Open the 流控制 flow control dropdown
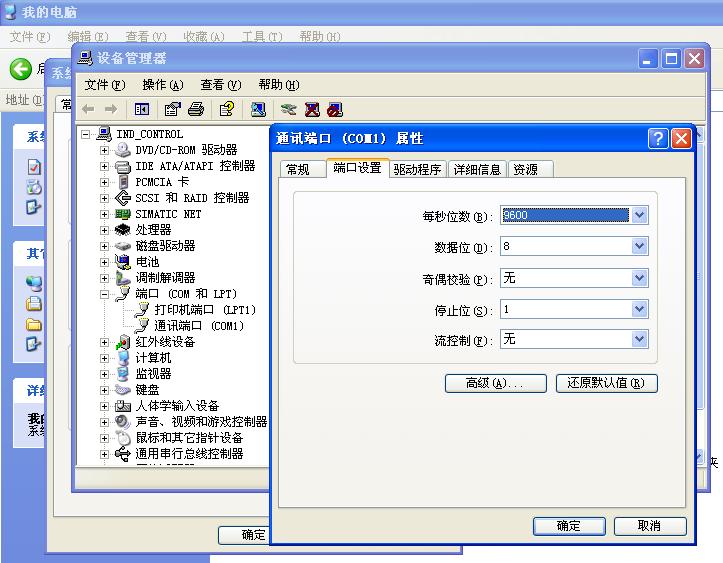723x563 pixels. pyautogui.click(x=640, y=339)
